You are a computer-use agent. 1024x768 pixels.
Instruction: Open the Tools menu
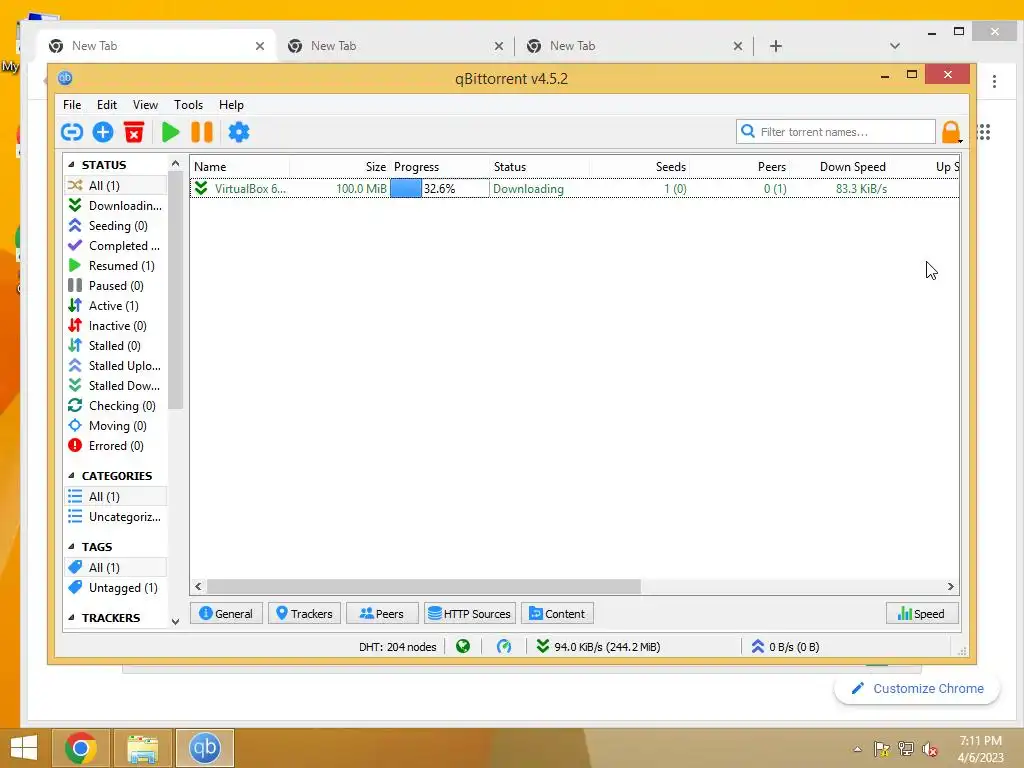[188, 104]
